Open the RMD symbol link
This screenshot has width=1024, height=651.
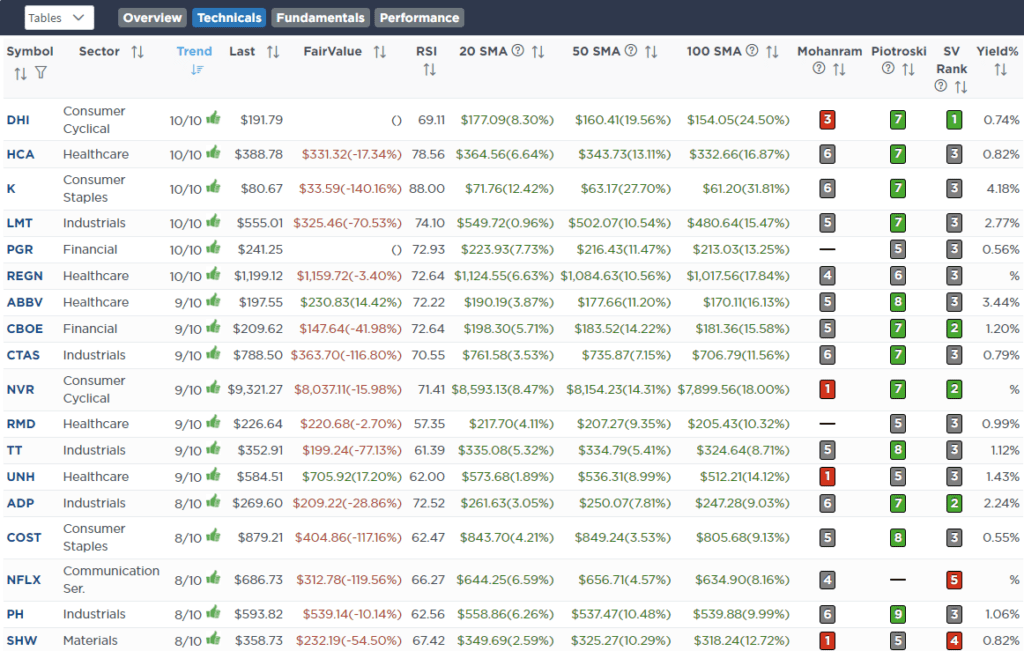(21, 424)
